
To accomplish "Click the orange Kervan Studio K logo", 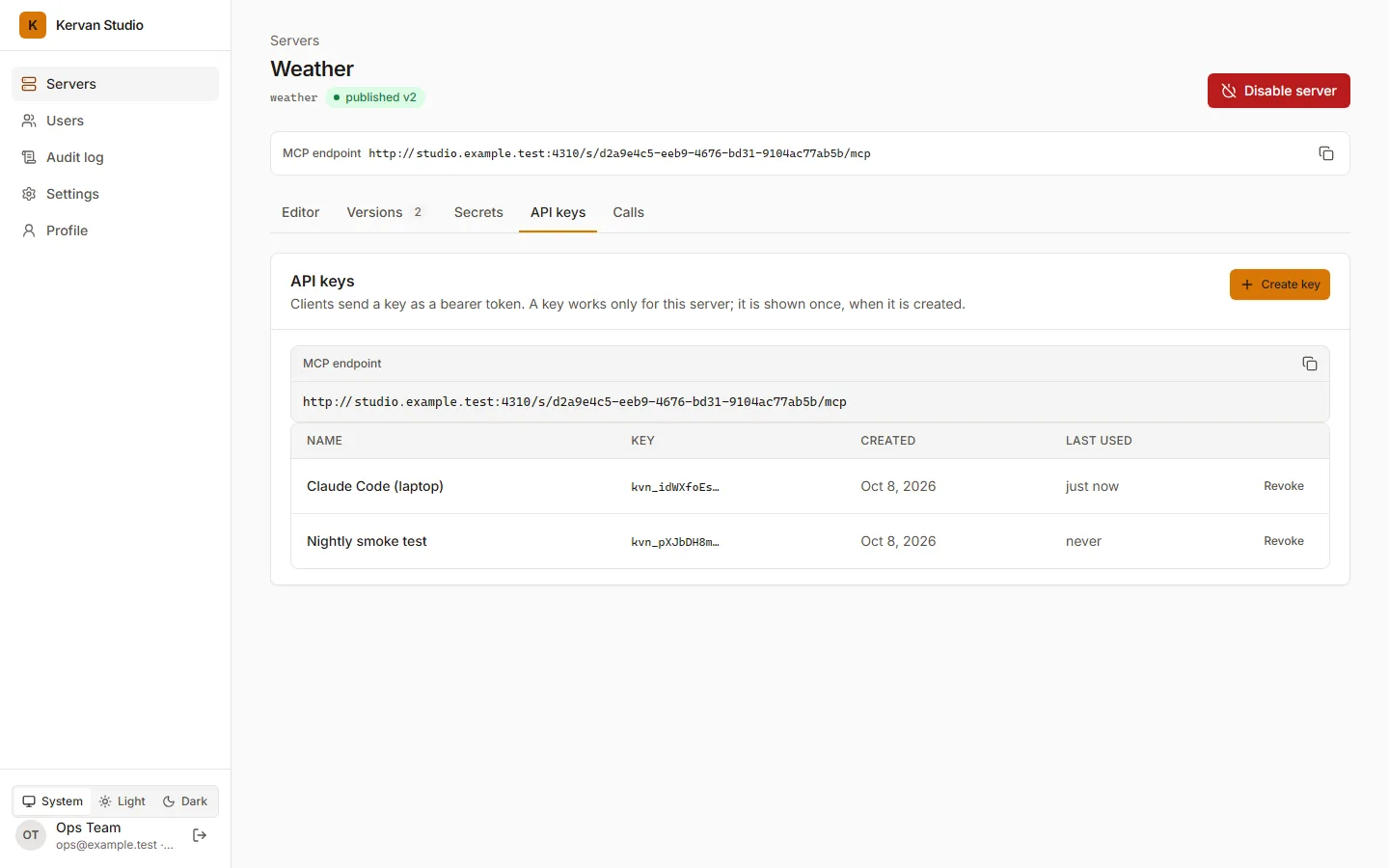I will (33, 25).
